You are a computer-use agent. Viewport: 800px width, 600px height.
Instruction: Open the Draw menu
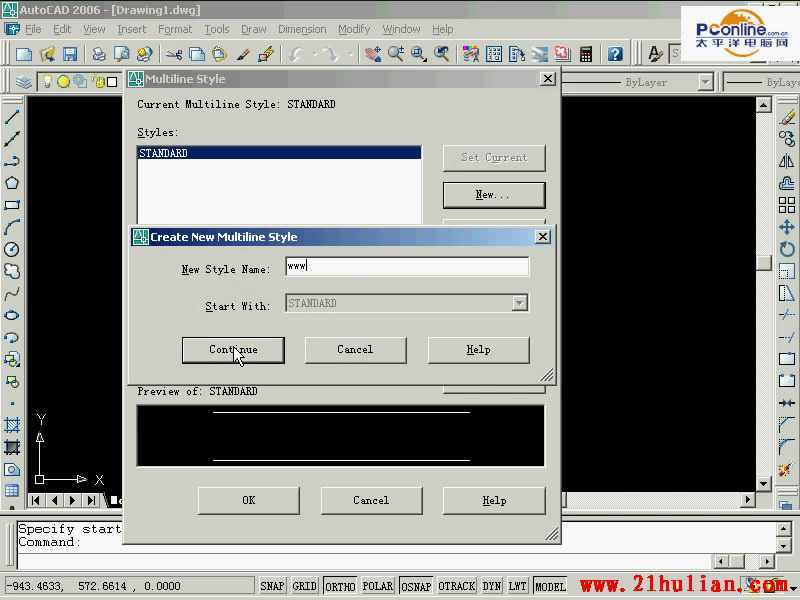point(254,29)
